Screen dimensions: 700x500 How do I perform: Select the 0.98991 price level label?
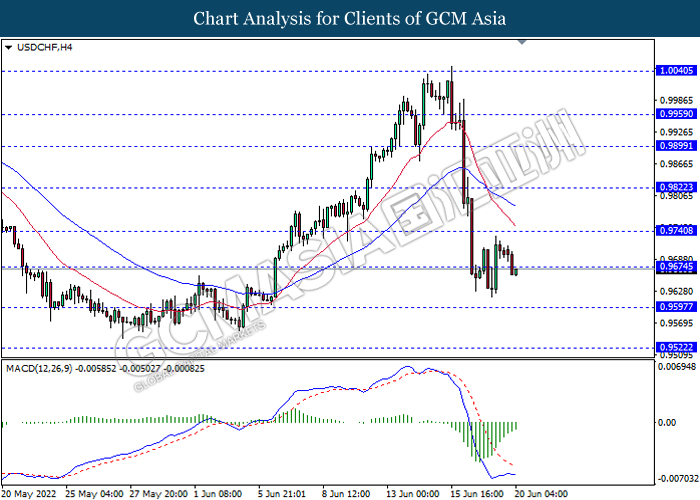tap(676, 146)
